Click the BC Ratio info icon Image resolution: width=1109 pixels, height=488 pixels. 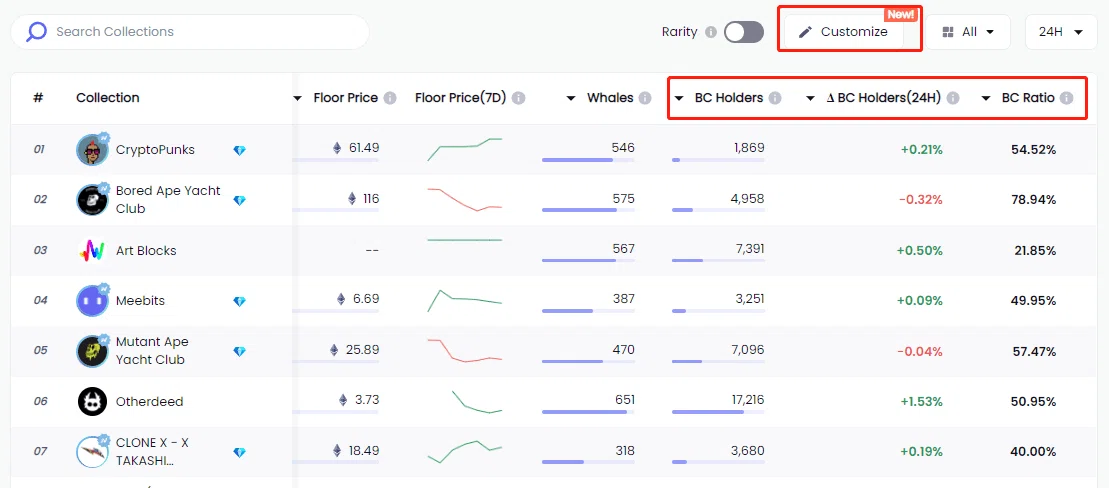[1066, 98]
